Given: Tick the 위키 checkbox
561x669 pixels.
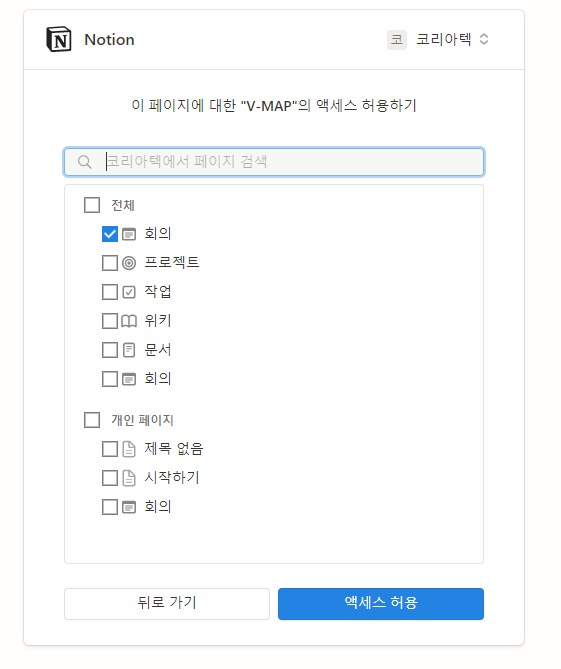Looking at the screenshot, I should tap(110, 321).
